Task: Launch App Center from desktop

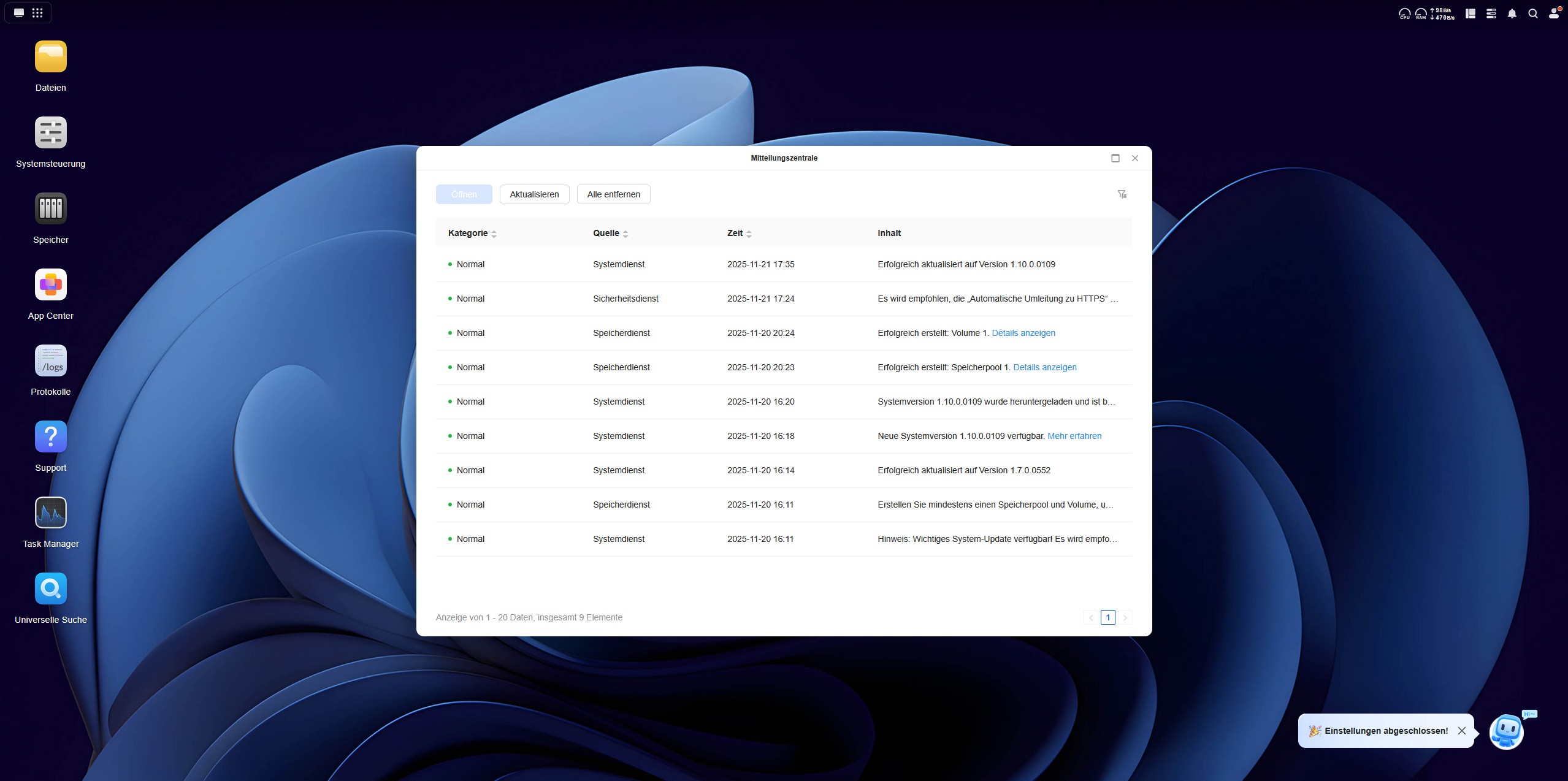Action: pyautogui.click(x=50, y=284)
